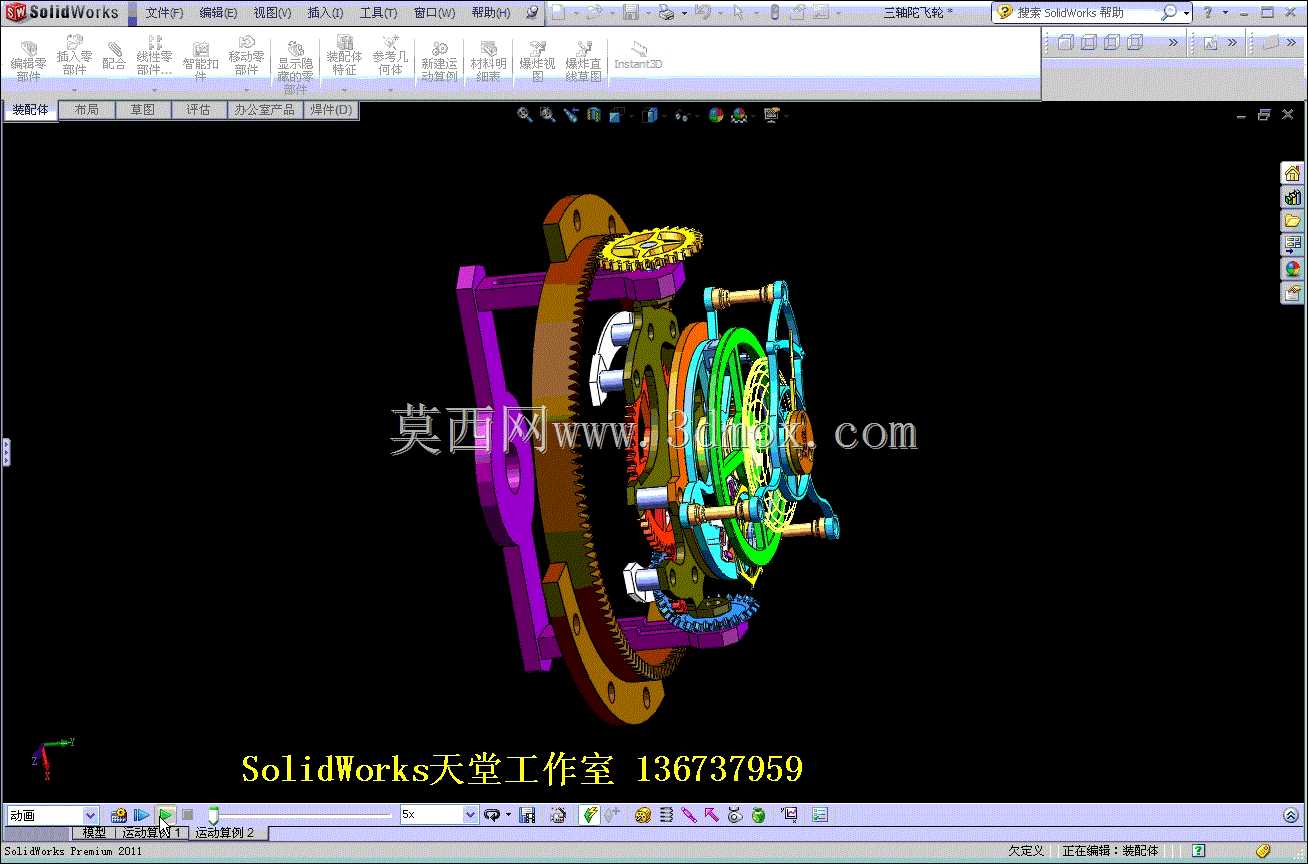
Task: Open the 办公室产品 tab
Action: [x=265, y=110]
